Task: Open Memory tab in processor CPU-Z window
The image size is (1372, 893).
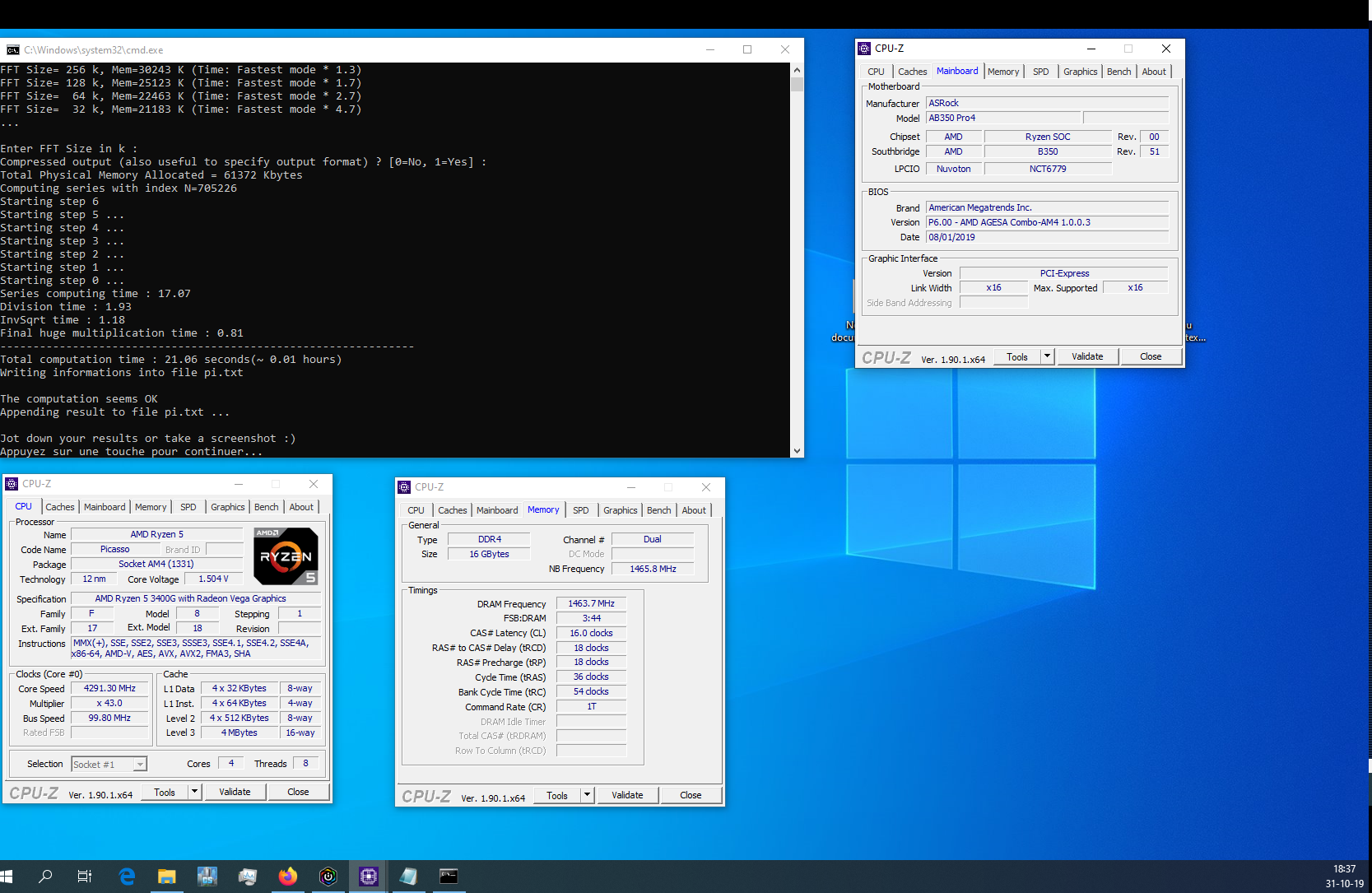Action: click(151, 507)
